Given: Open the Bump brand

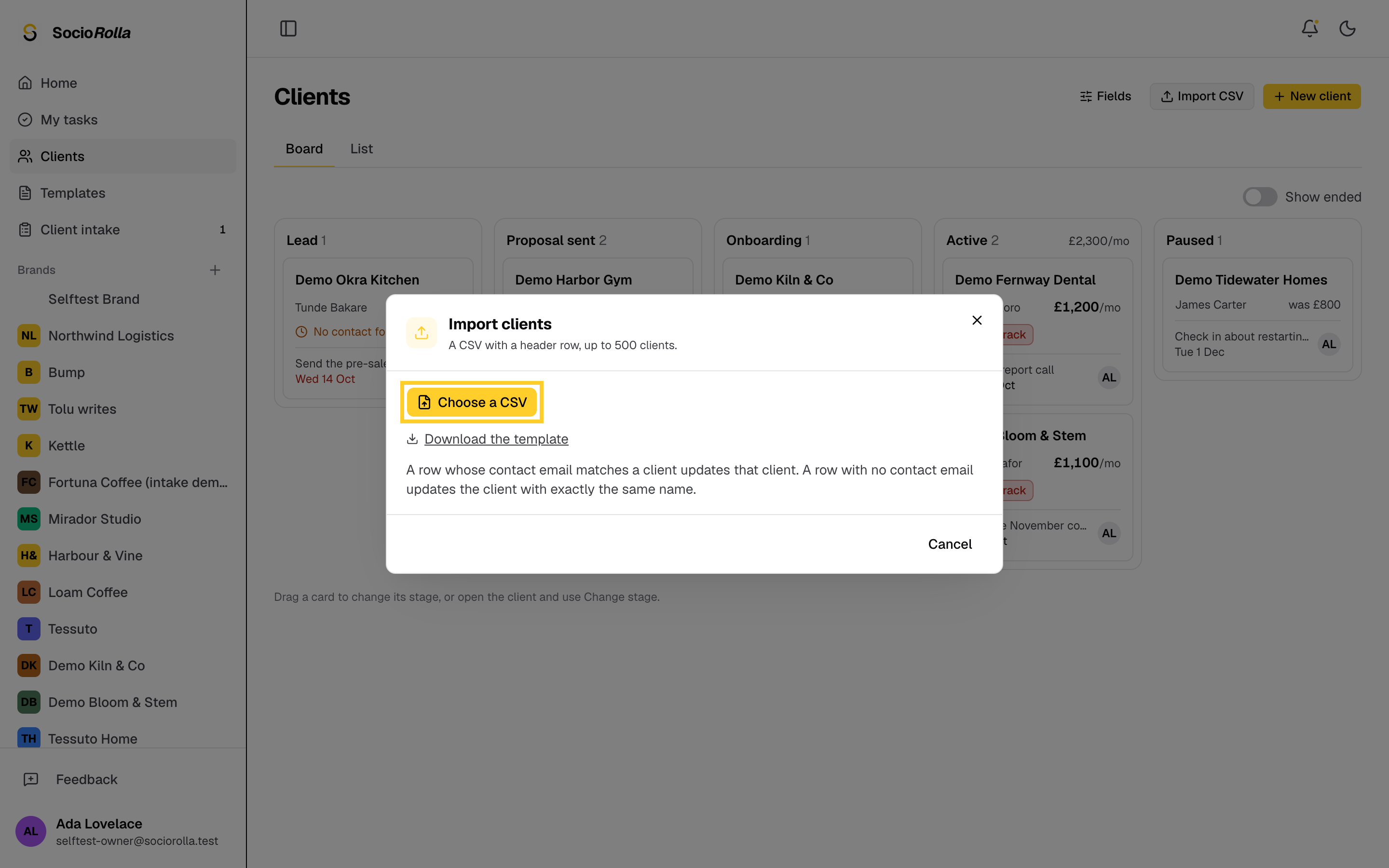Looking at the screenshot, I should (x=123, y=372).
